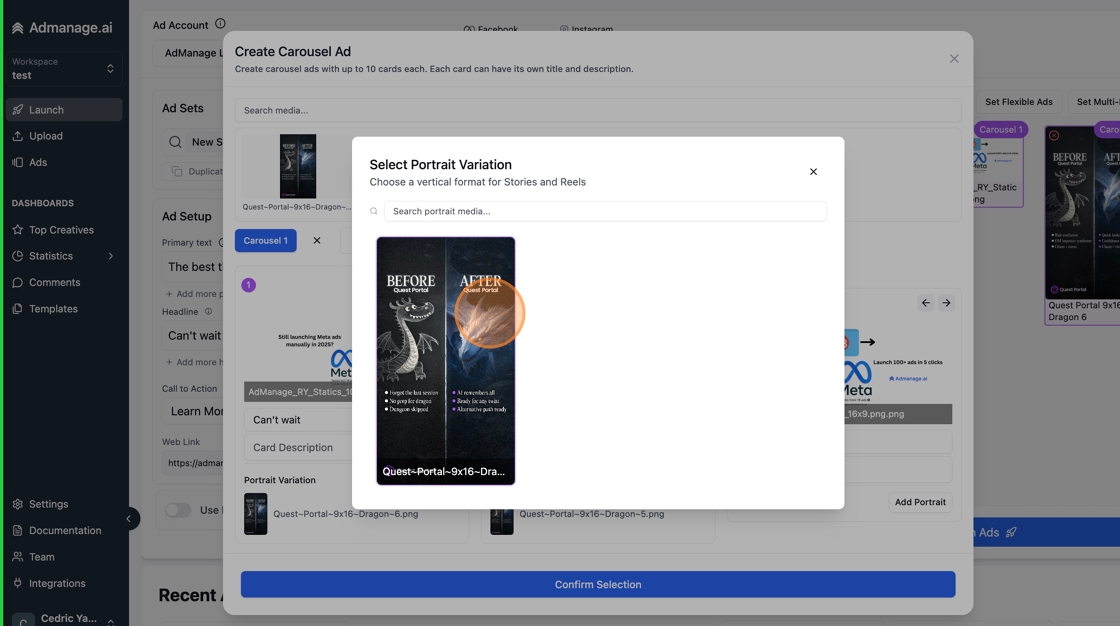1120x626 pixels.
Task: Open Settings in sidebar
Action: [64, 504]
